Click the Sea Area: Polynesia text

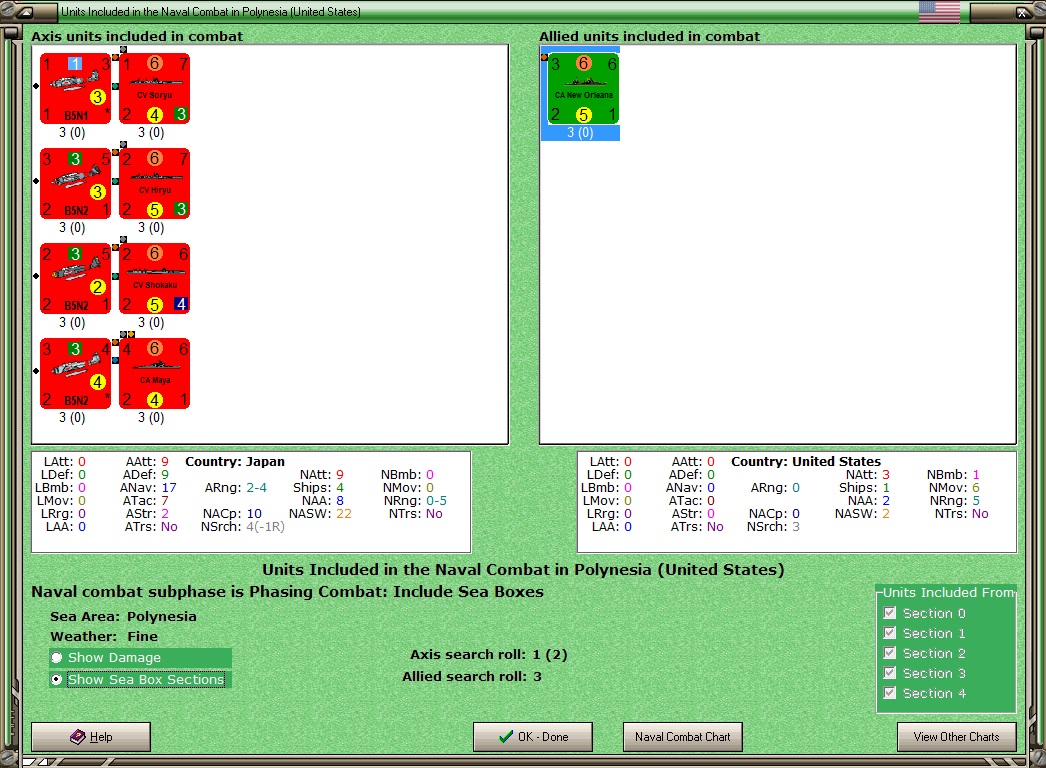pos(123,617)
